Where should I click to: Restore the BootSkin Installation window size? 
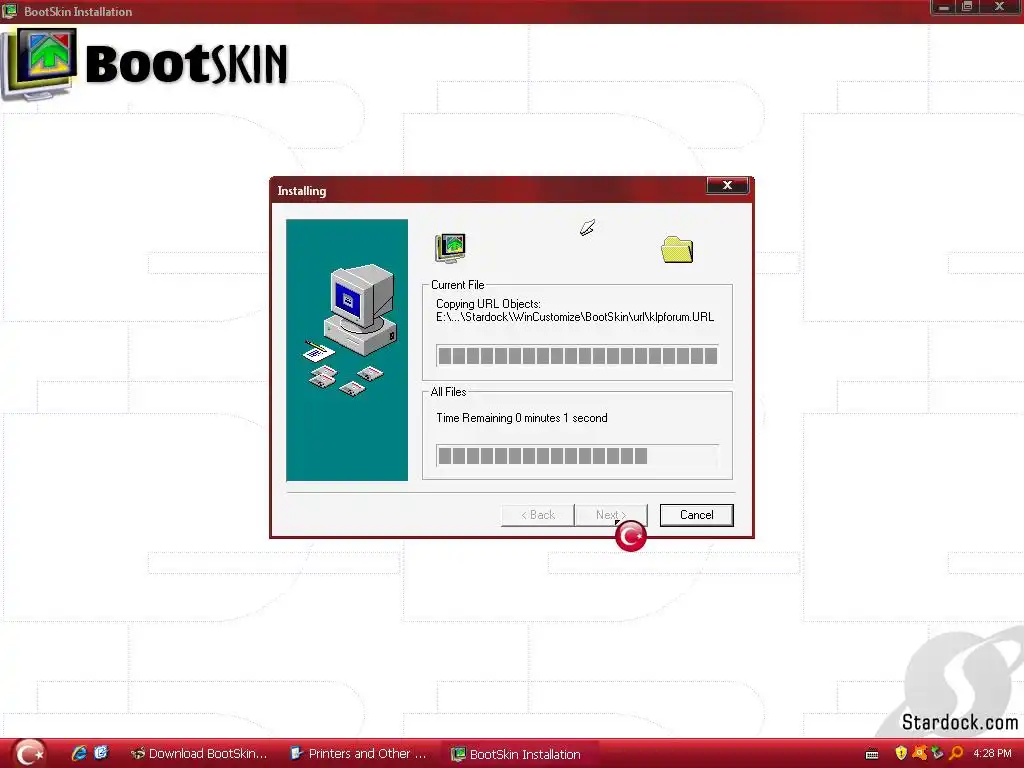click(967, 7)
